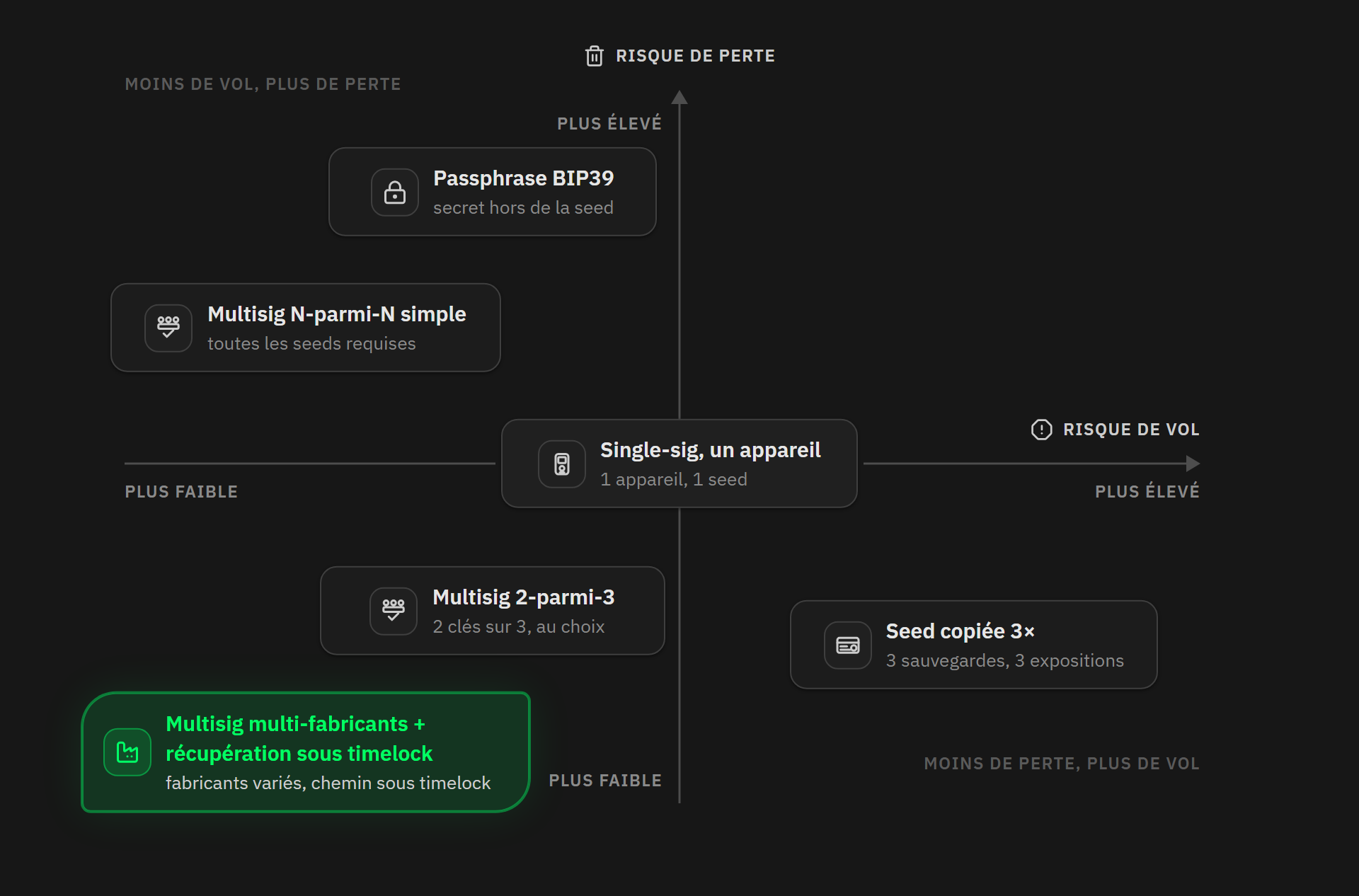Click the multisig icon in N-parmi-N simple card
This screenshot has width=1359, height=896.
point(168,328)
